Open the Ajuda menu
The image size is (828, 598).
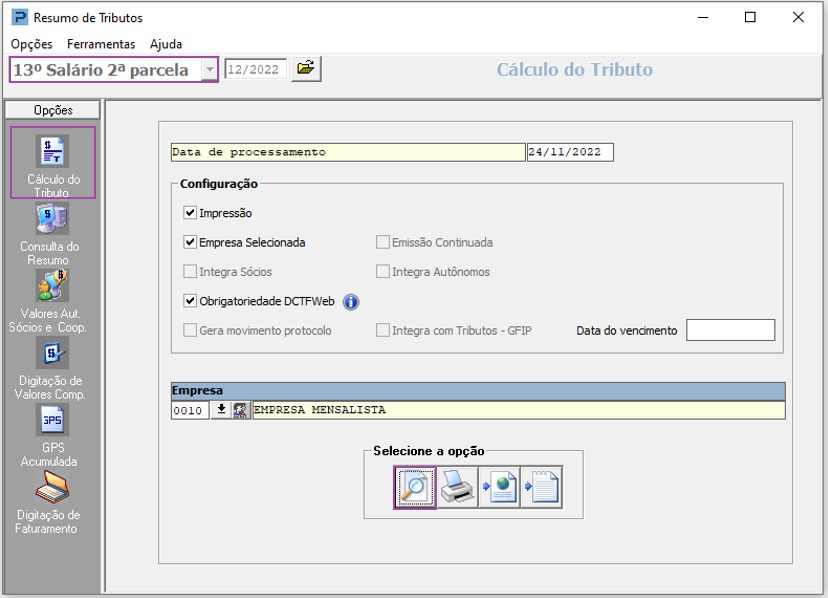(x=166, y=44)
